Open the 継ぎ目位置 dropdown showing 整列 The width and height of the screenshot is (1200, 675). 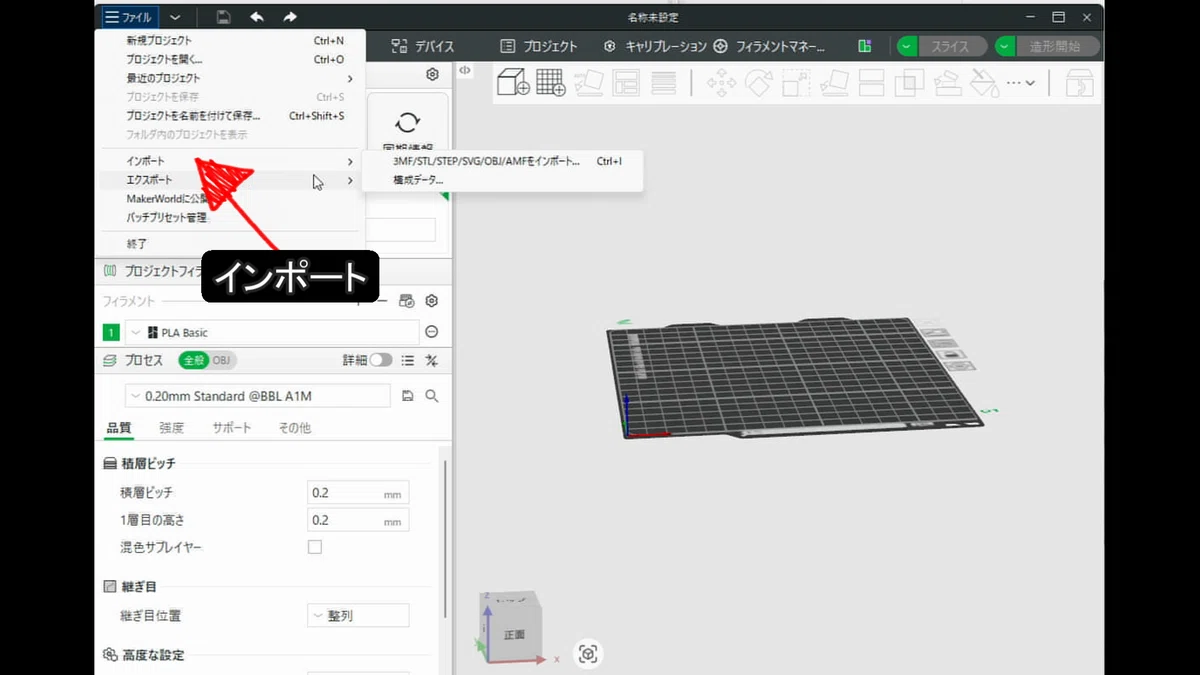358,616
